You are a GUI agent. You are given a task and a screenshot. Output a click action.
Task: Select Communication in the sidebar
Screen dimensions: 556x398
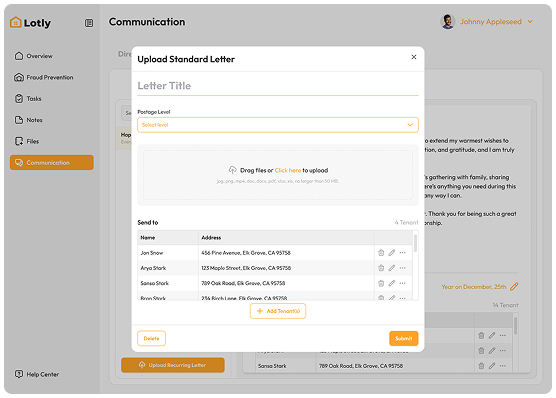[52, 162]
